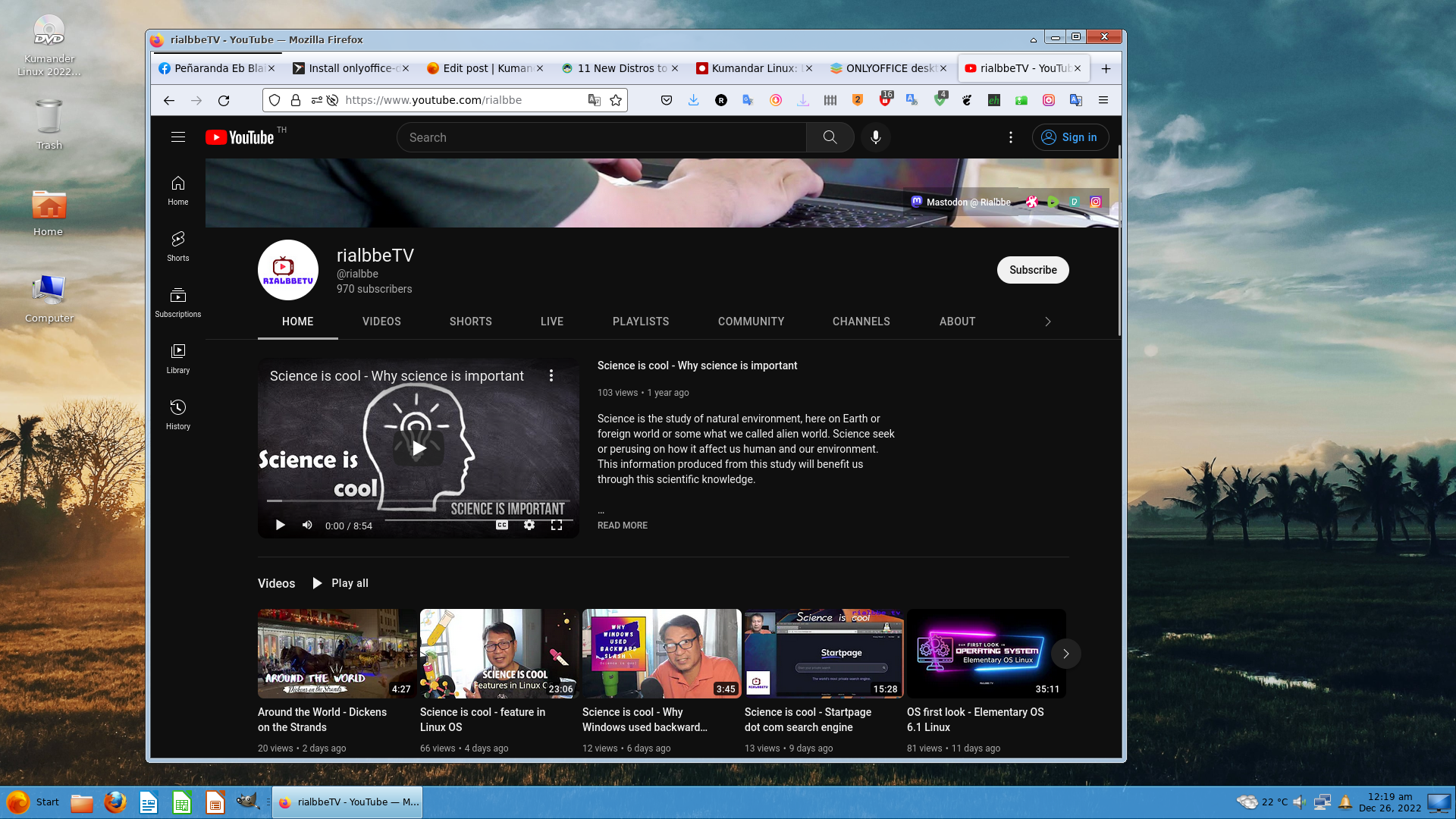
Task: Bookmark this page with star icon
Action: point(616,100)
